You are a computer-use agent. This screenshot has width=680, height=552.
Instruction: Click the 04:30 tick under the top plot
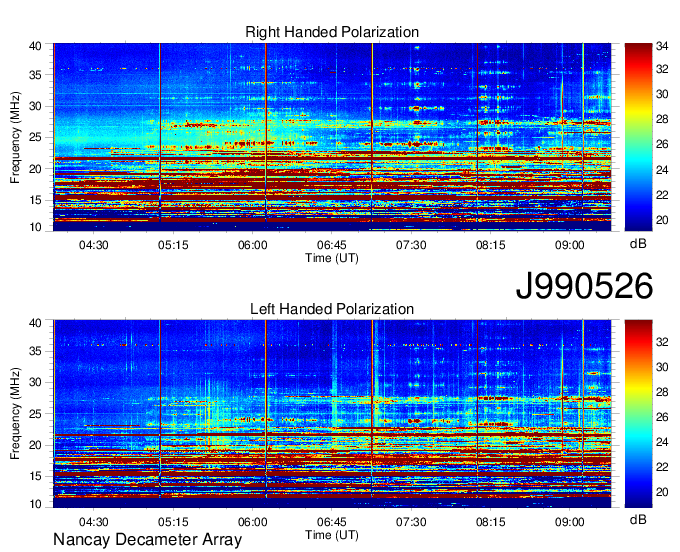pos(93,245)
